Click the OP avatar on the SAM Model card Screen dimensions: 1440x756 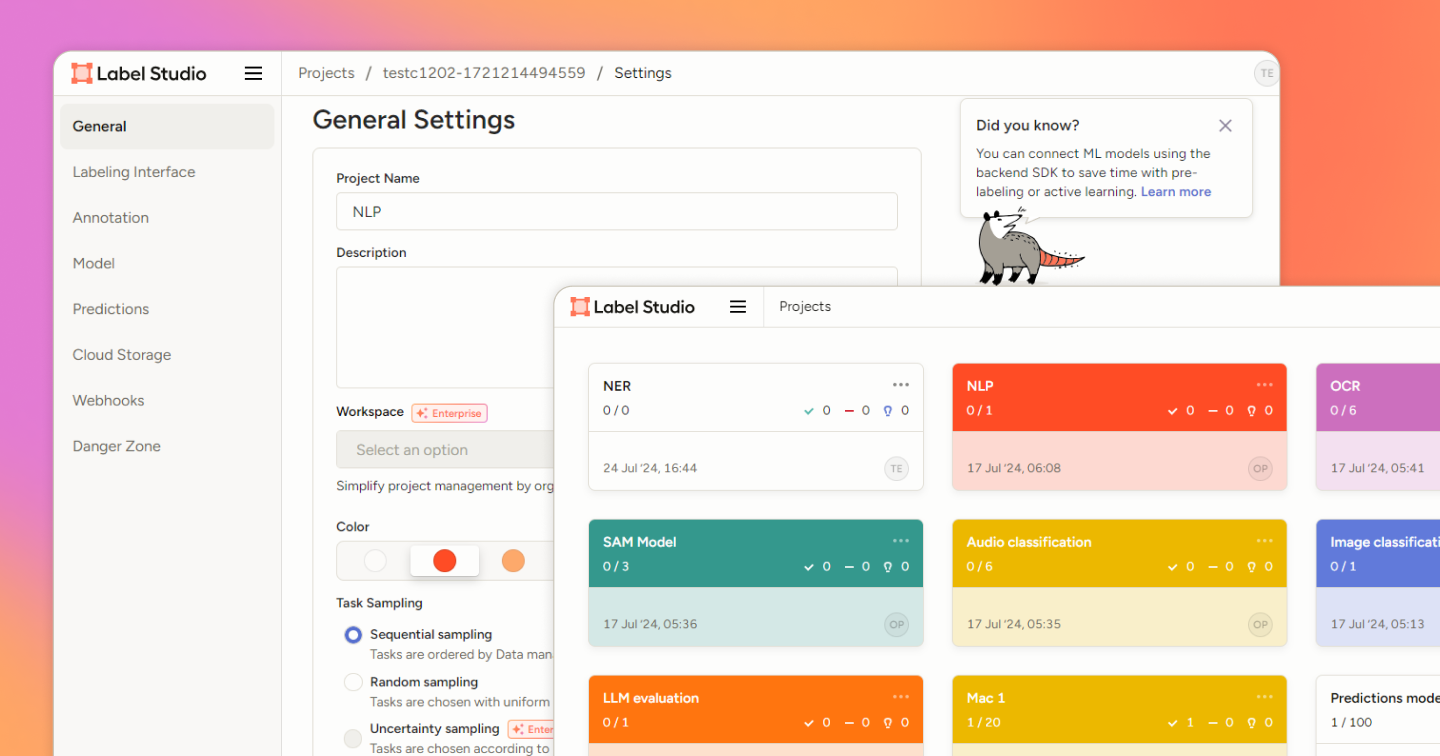[x=896, y=623]
